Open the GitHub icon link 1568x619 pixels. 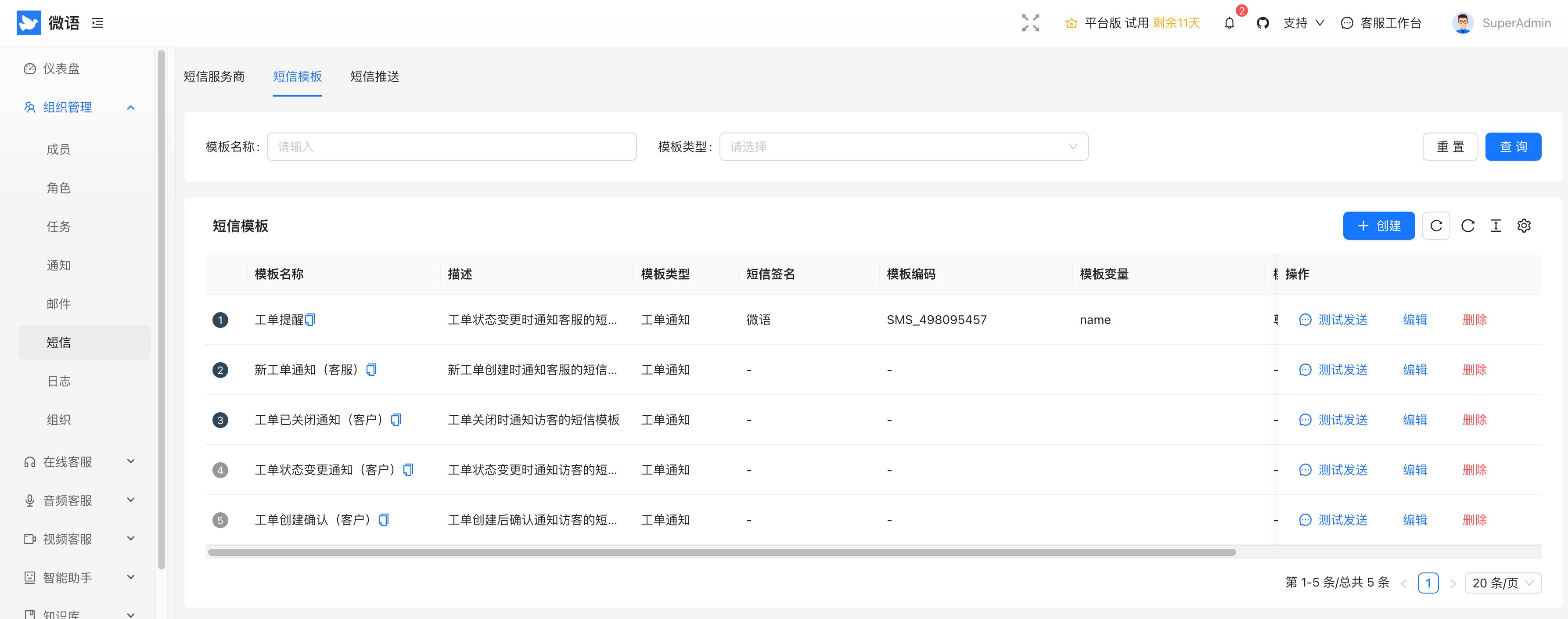[1262, 23]
